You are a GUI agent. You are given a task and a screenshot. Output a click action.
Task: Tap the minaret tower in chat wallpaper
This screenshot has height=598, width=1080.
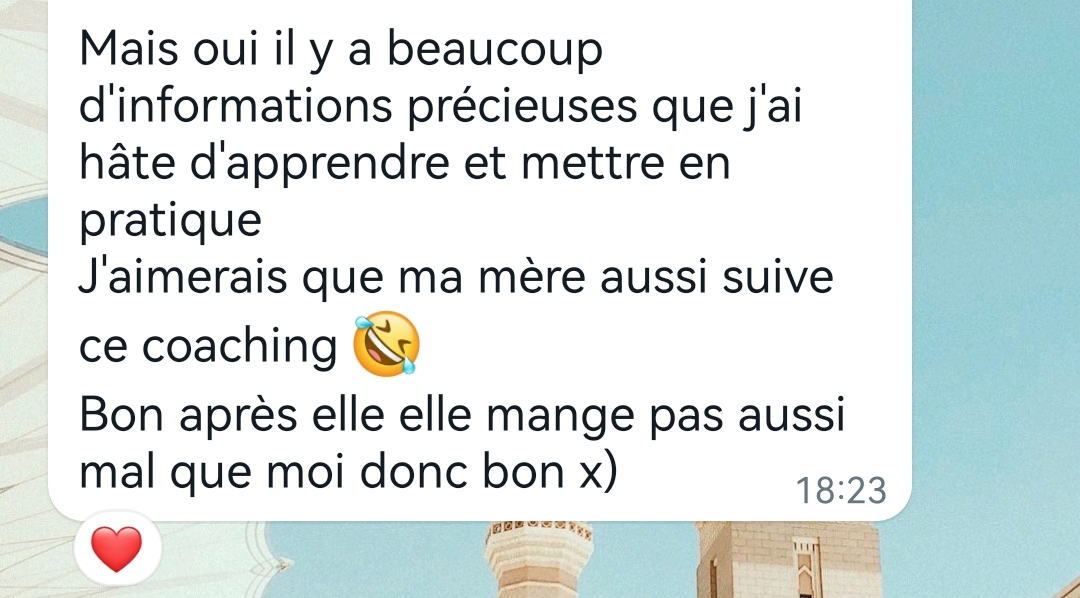pos(539,559)
